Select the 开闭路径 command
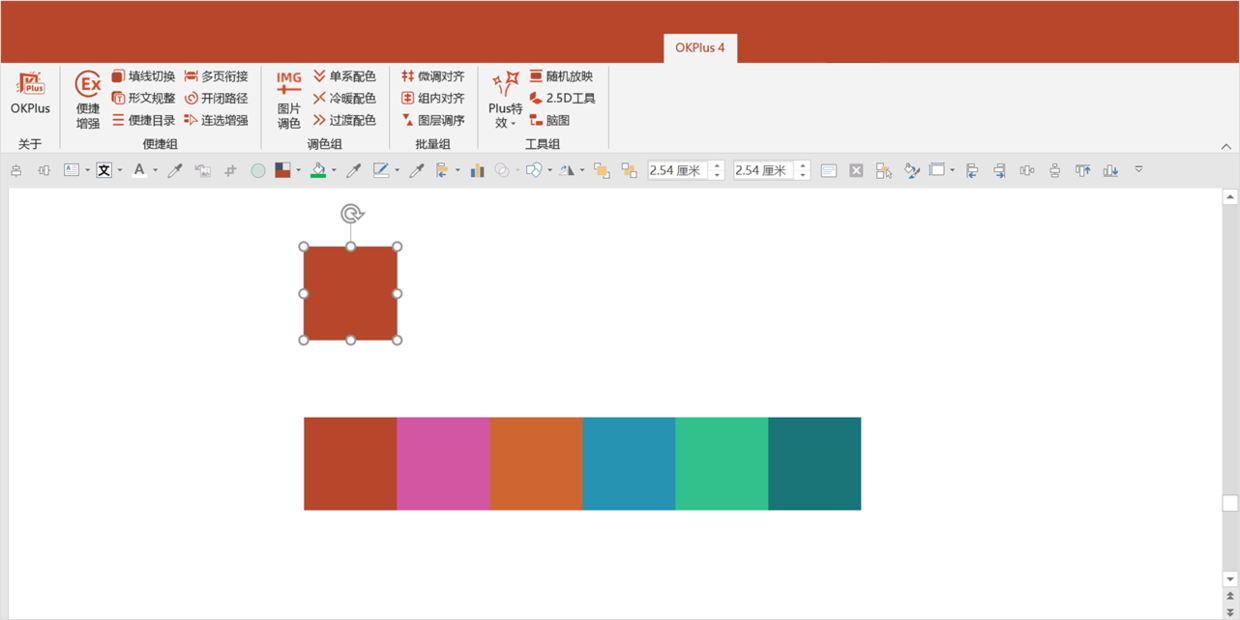Screen dimensions: 1240x620 coord(216,98)
